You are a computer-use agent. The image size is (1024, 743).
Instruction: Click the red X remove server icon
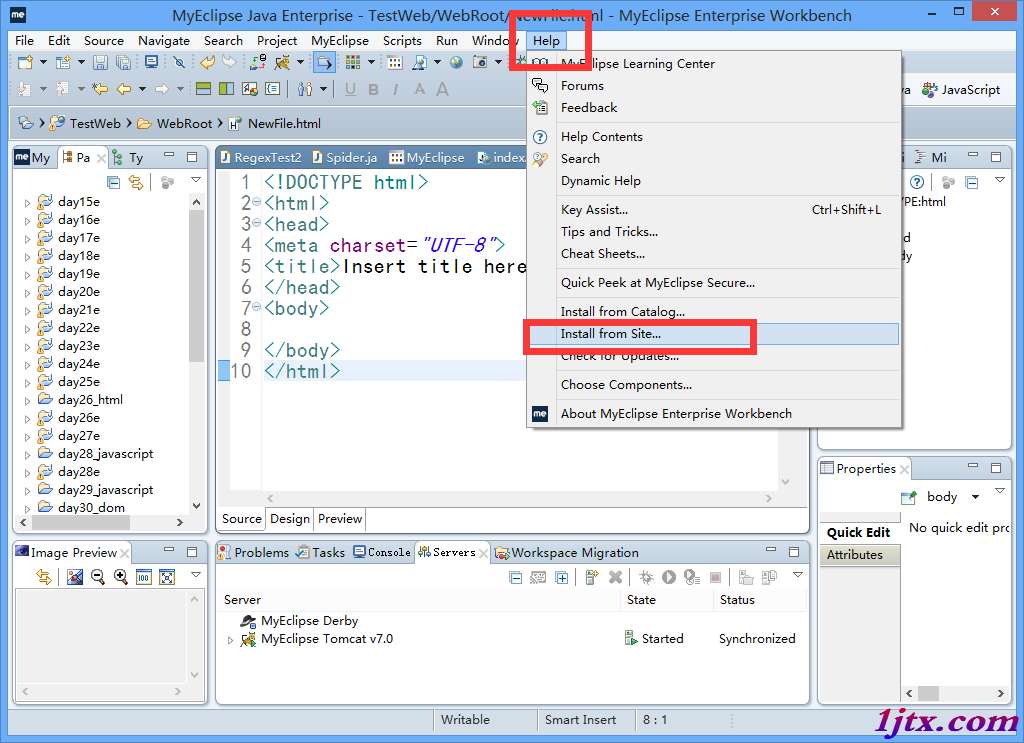[615, 577]
